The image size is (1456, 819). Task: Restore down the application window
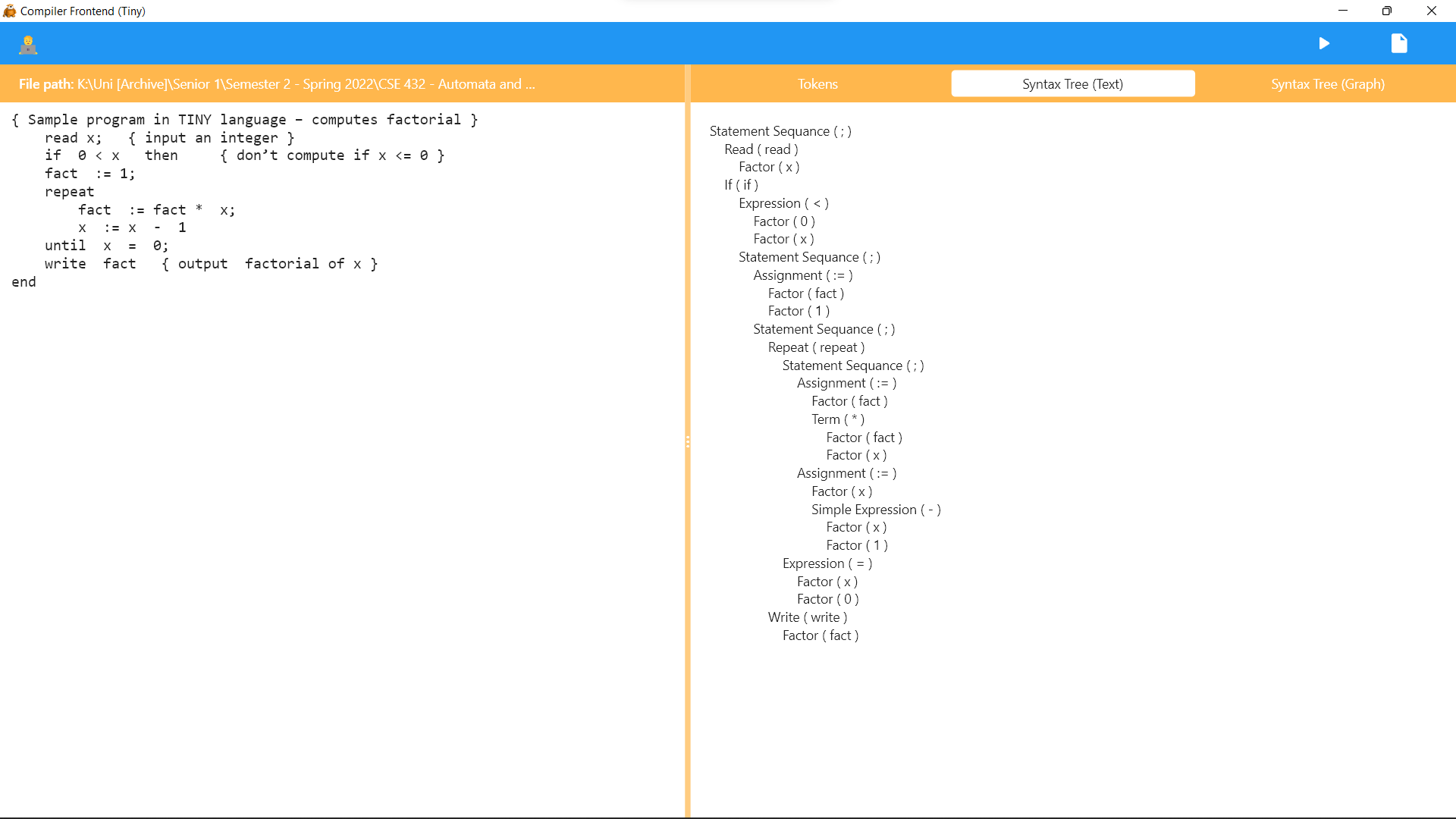1386,11
